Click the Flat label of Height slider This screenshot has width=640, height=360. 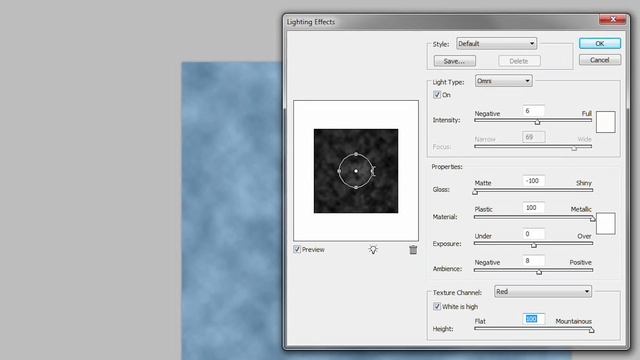[480, 322]
